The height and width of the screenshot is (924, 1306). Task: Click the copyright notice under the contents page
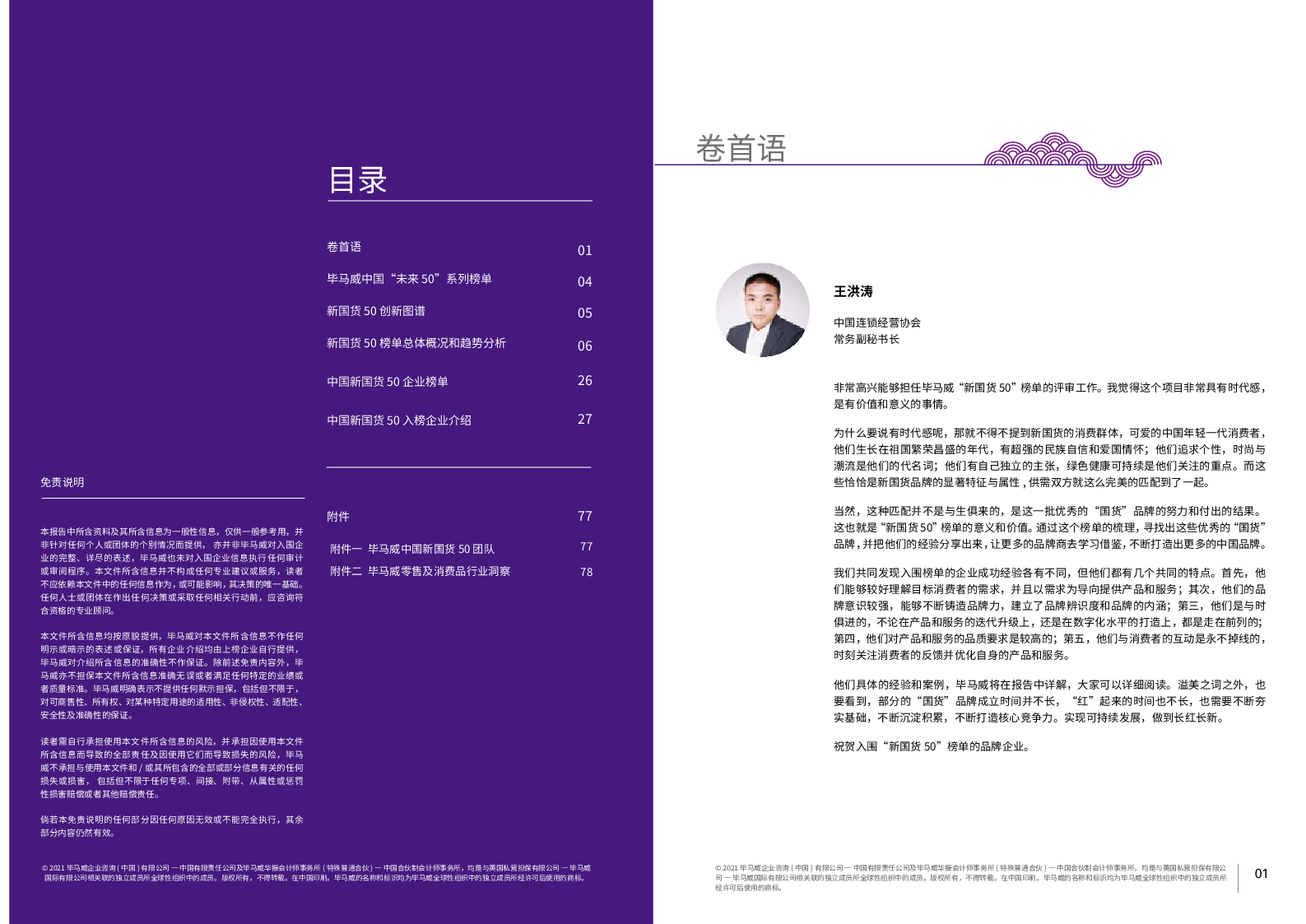coord(317,873)
